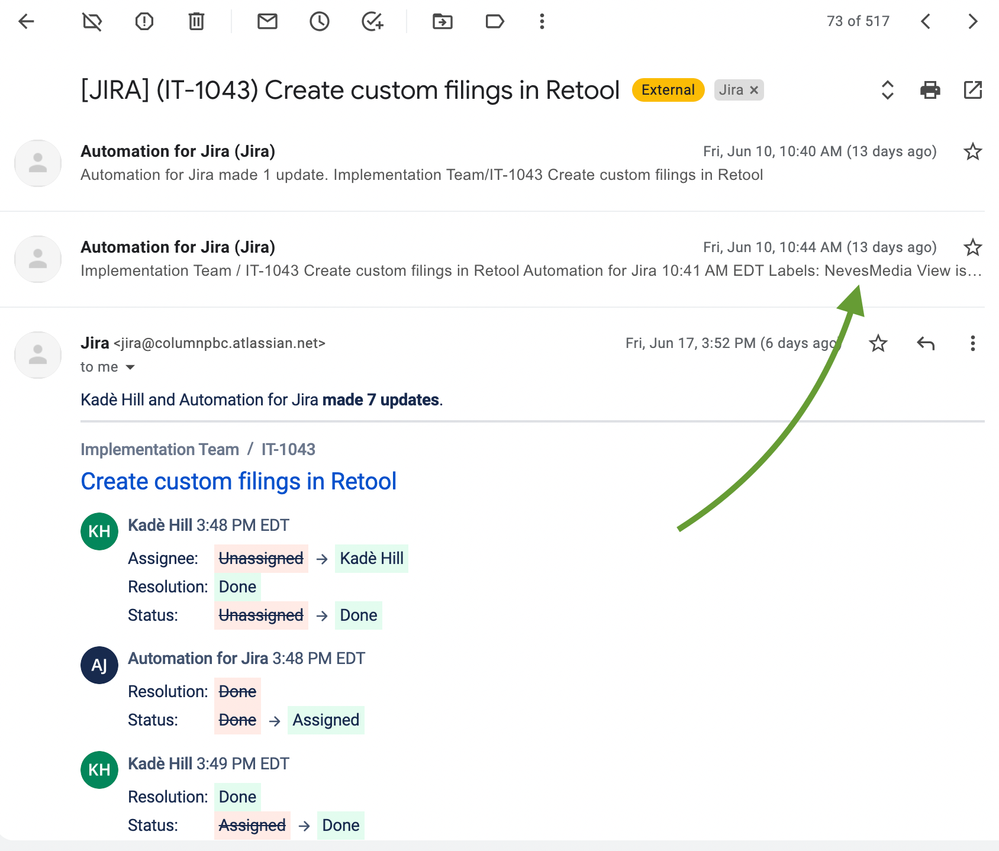The height and width of the screenshot is (851, 999).
Task: Open the 'Create custom filings in Retool' link
Action: (238, 482)
